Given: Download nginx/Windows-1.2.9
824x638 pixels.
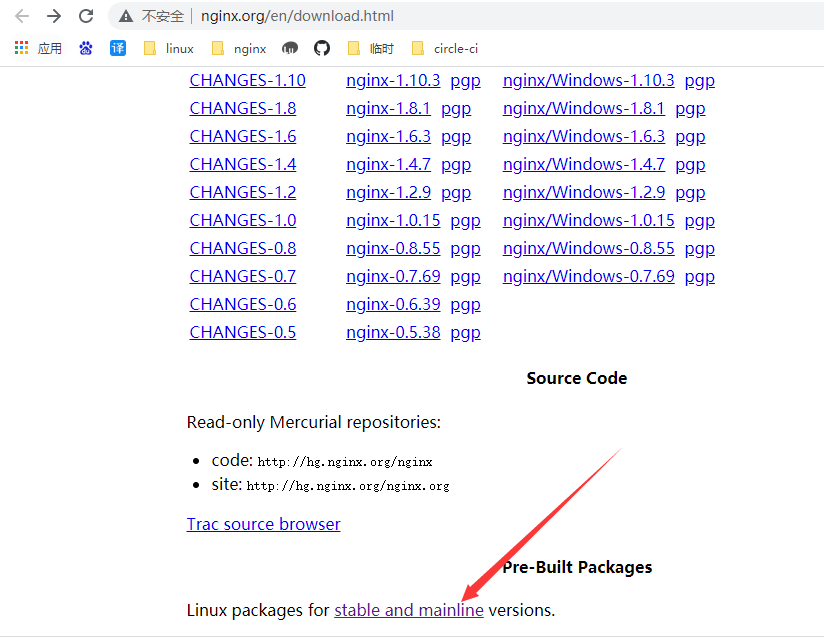Looking at the screenshot, I should (584, 192).
